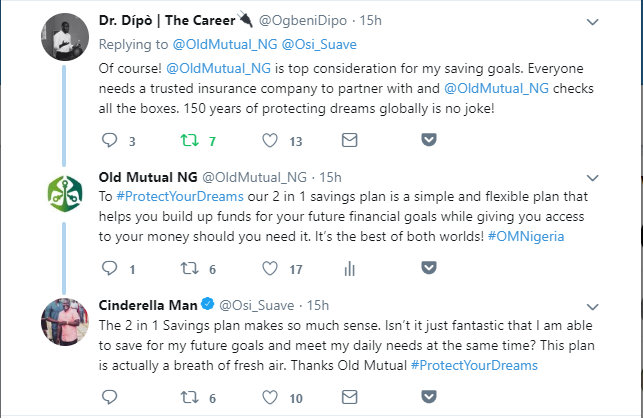Retweet Cinderella Man's tweet

[x=188, y=398]
